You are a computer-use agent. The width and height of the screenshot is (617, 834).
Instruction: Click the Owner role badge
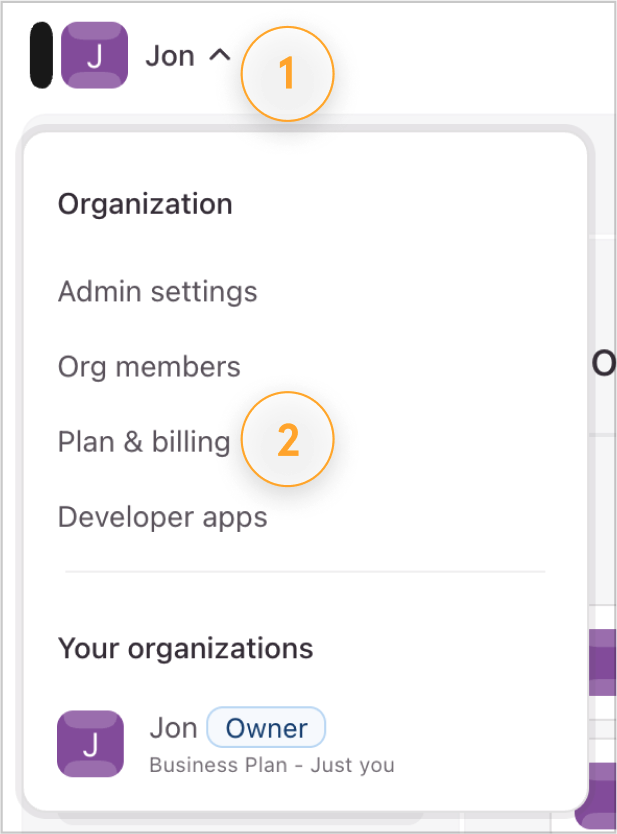click(266, 728)
